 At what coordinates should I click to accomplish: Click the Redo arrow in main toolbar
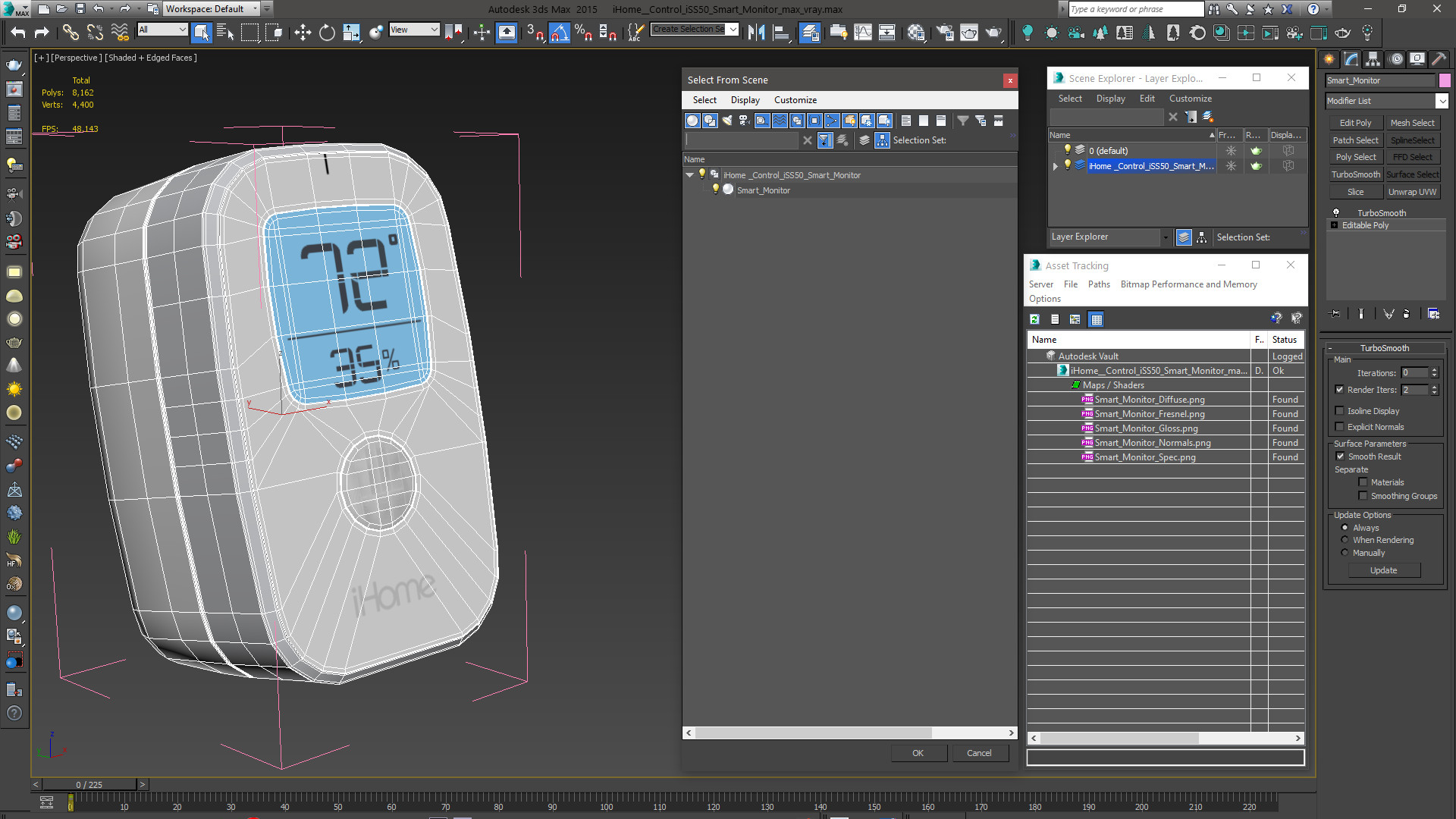pyautogui.click(x=42, y=33)
